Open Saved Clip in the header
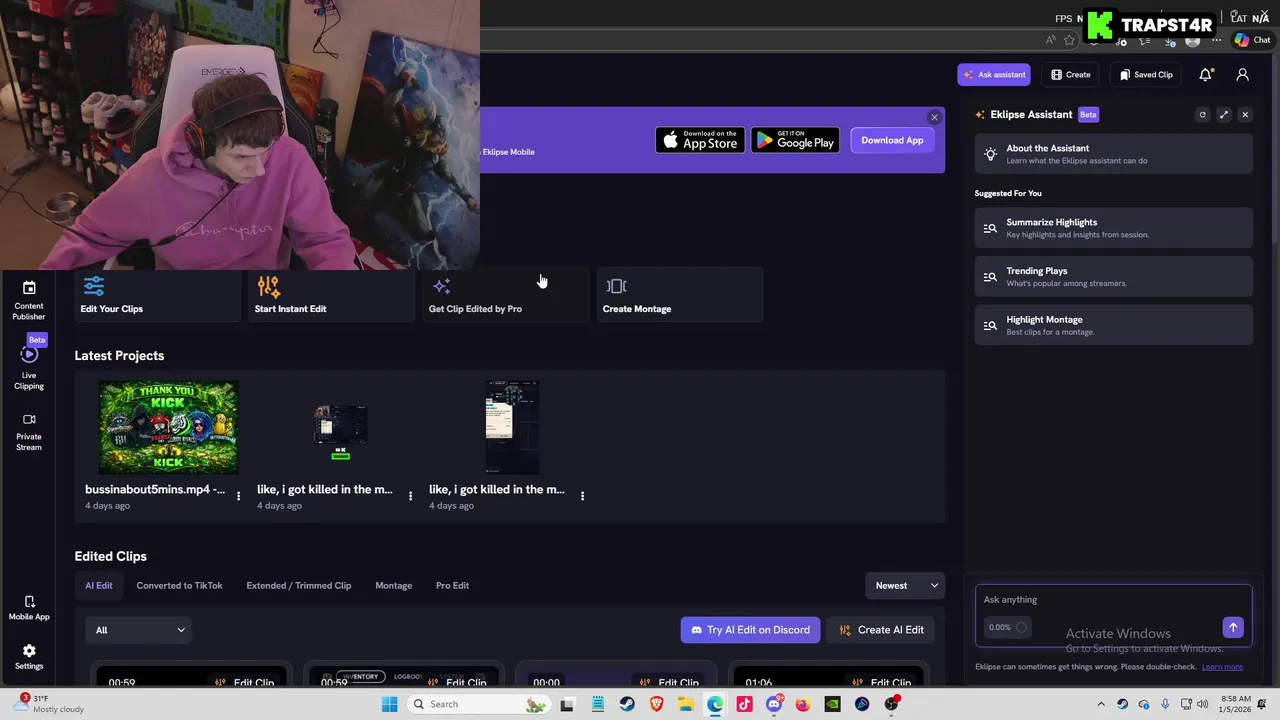1280x720 pixels. 1146,75
